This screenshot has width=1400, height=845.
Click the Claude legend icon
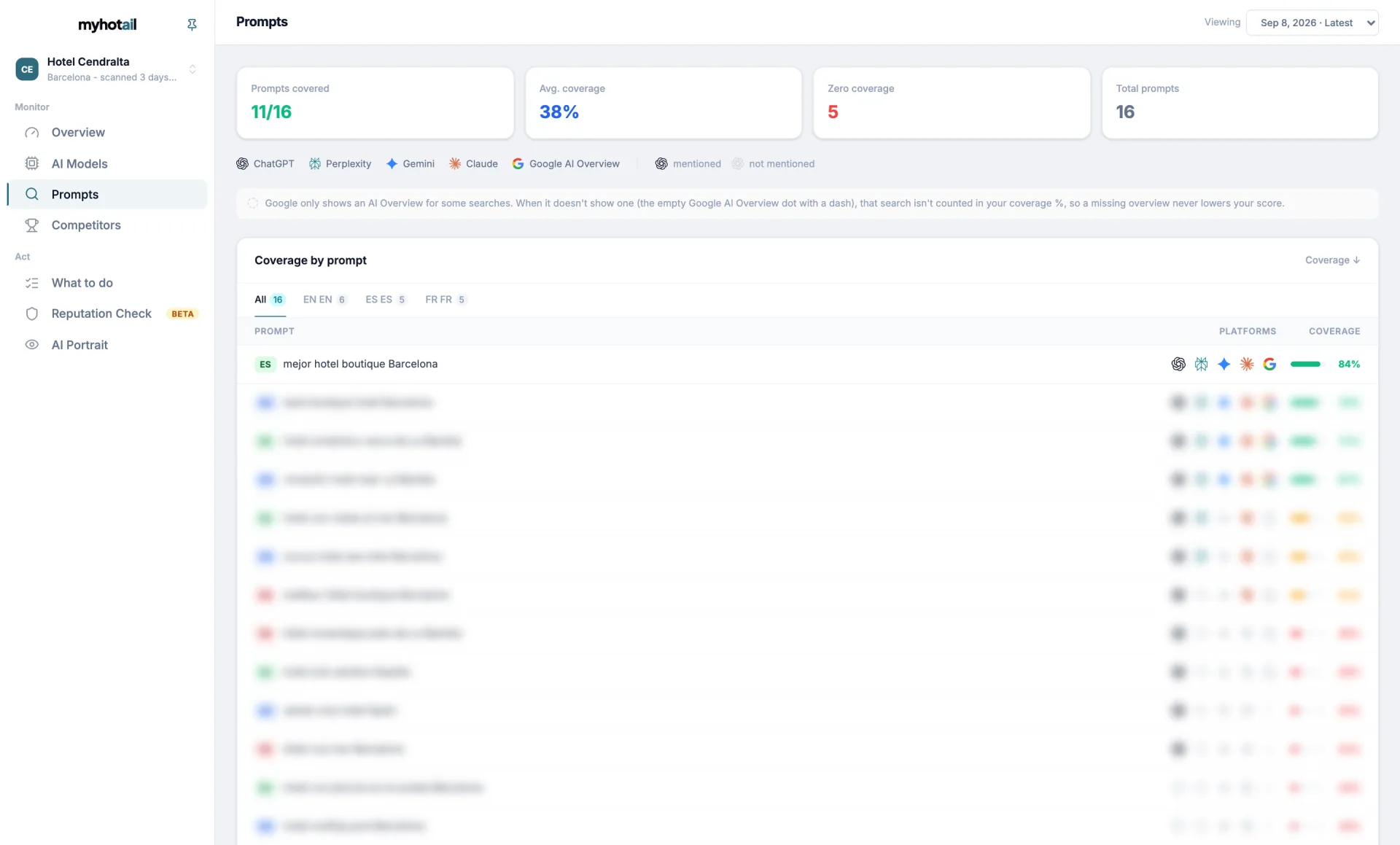(455, 164)
